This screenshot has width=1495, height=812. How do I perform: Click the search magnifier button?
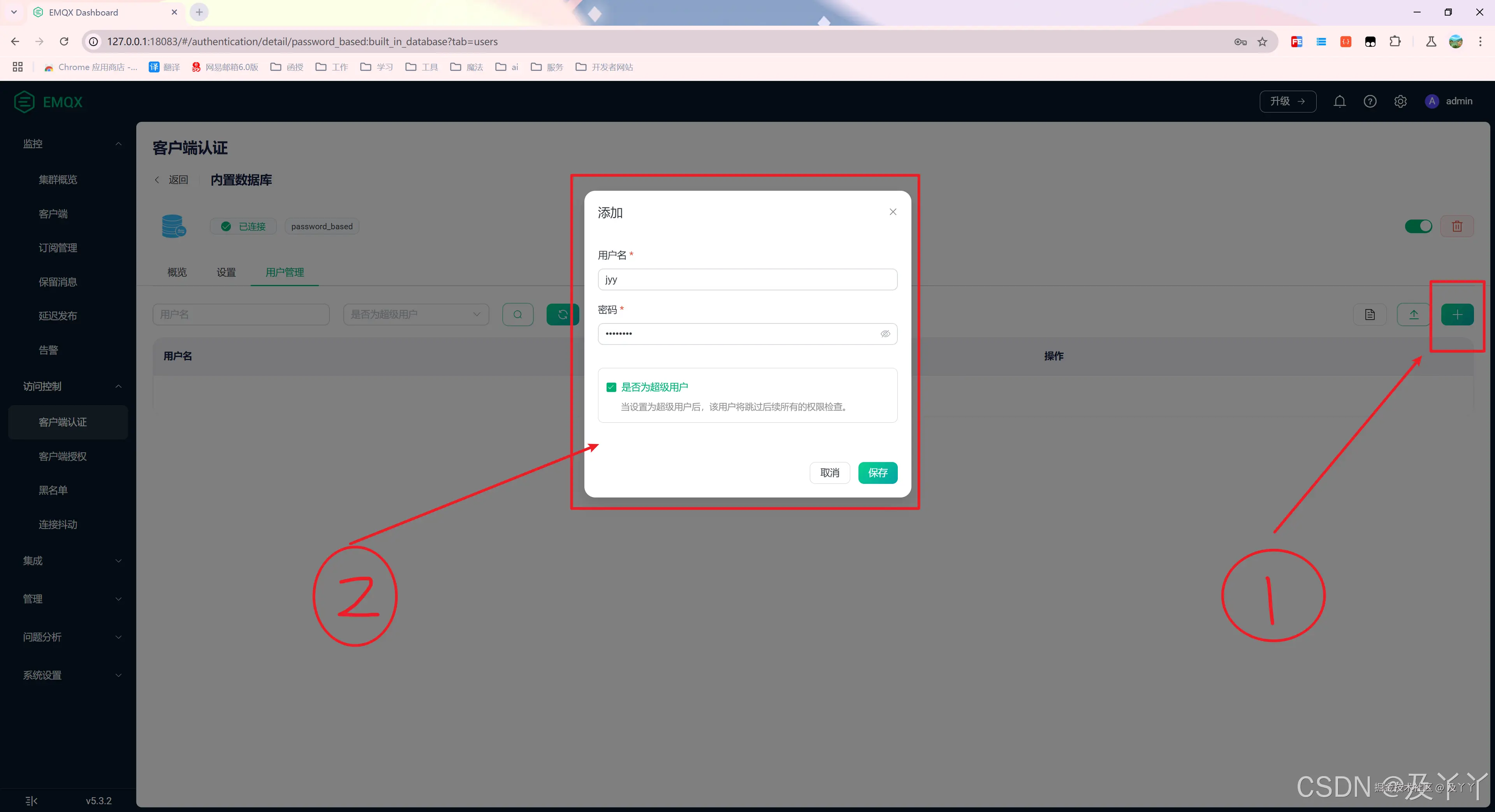click(x=518, y=315)
